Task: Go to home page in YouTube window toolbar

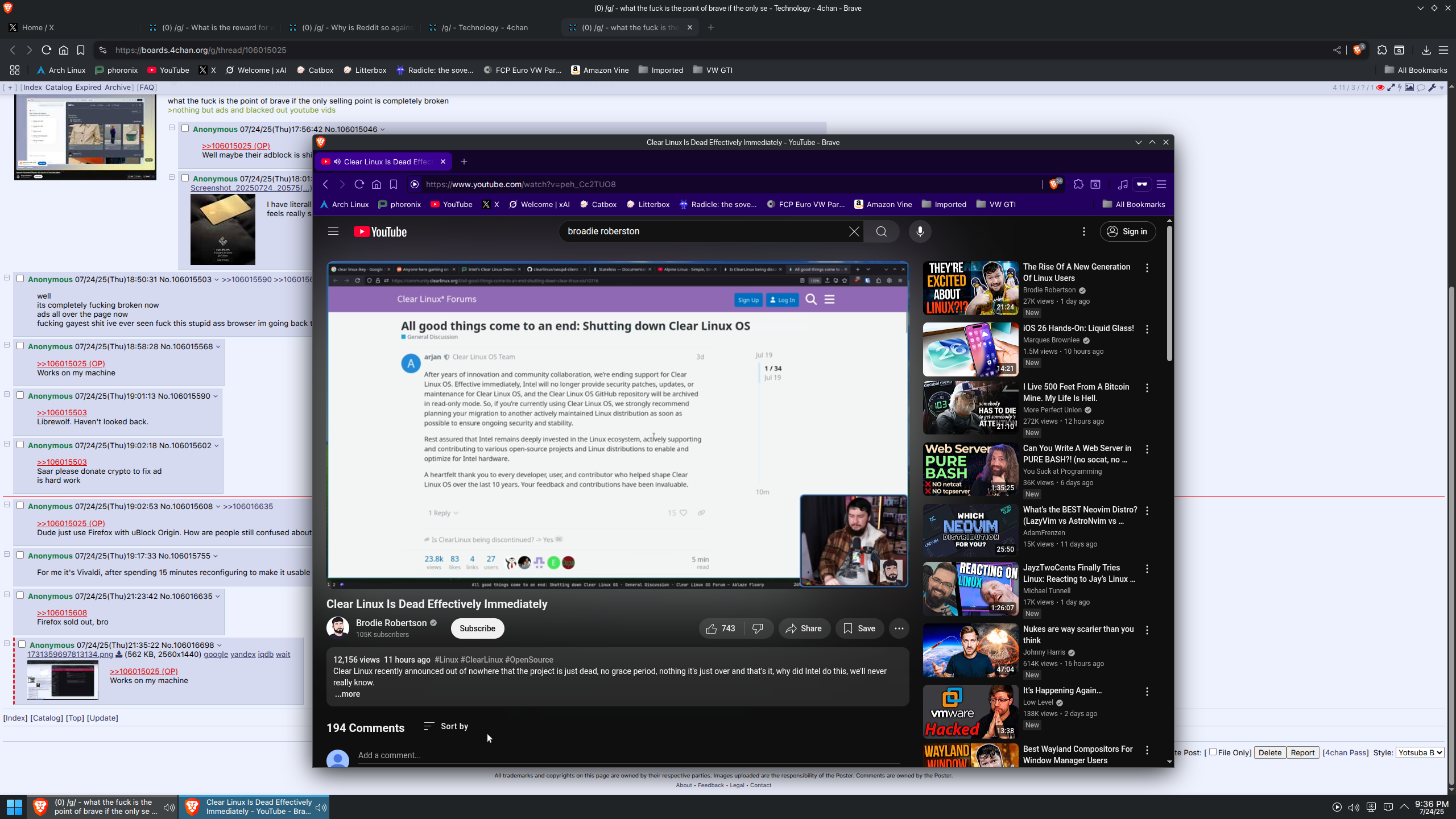Action: coord(377,184)
